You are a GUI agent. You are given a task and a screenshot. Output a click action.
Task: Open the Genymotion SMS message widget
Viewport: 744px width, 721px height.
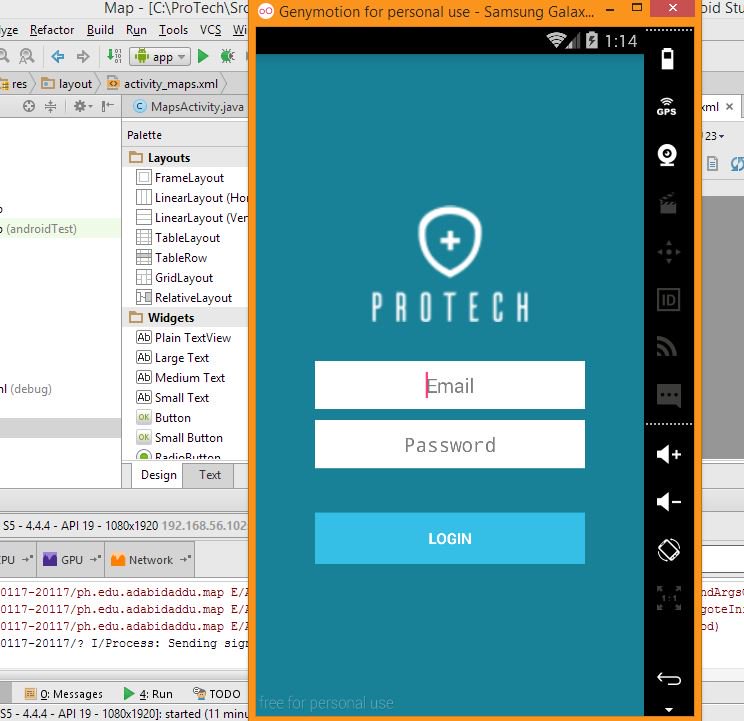tap(669, 395)
